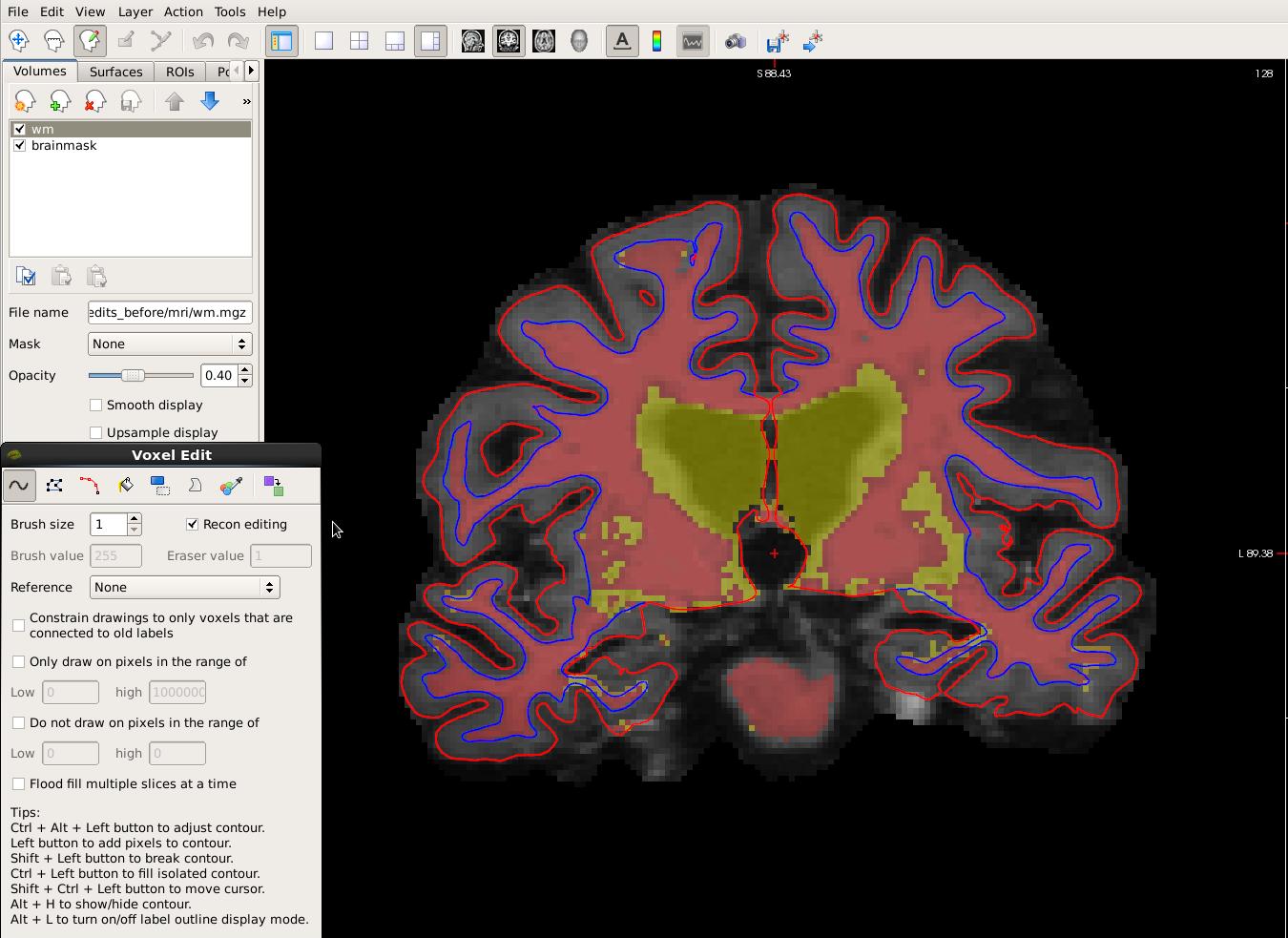This screenshot has height=938, width=1288.
Task: Click the camera screenshot icon
Action: pyautogui.click(x=735, y=41)
